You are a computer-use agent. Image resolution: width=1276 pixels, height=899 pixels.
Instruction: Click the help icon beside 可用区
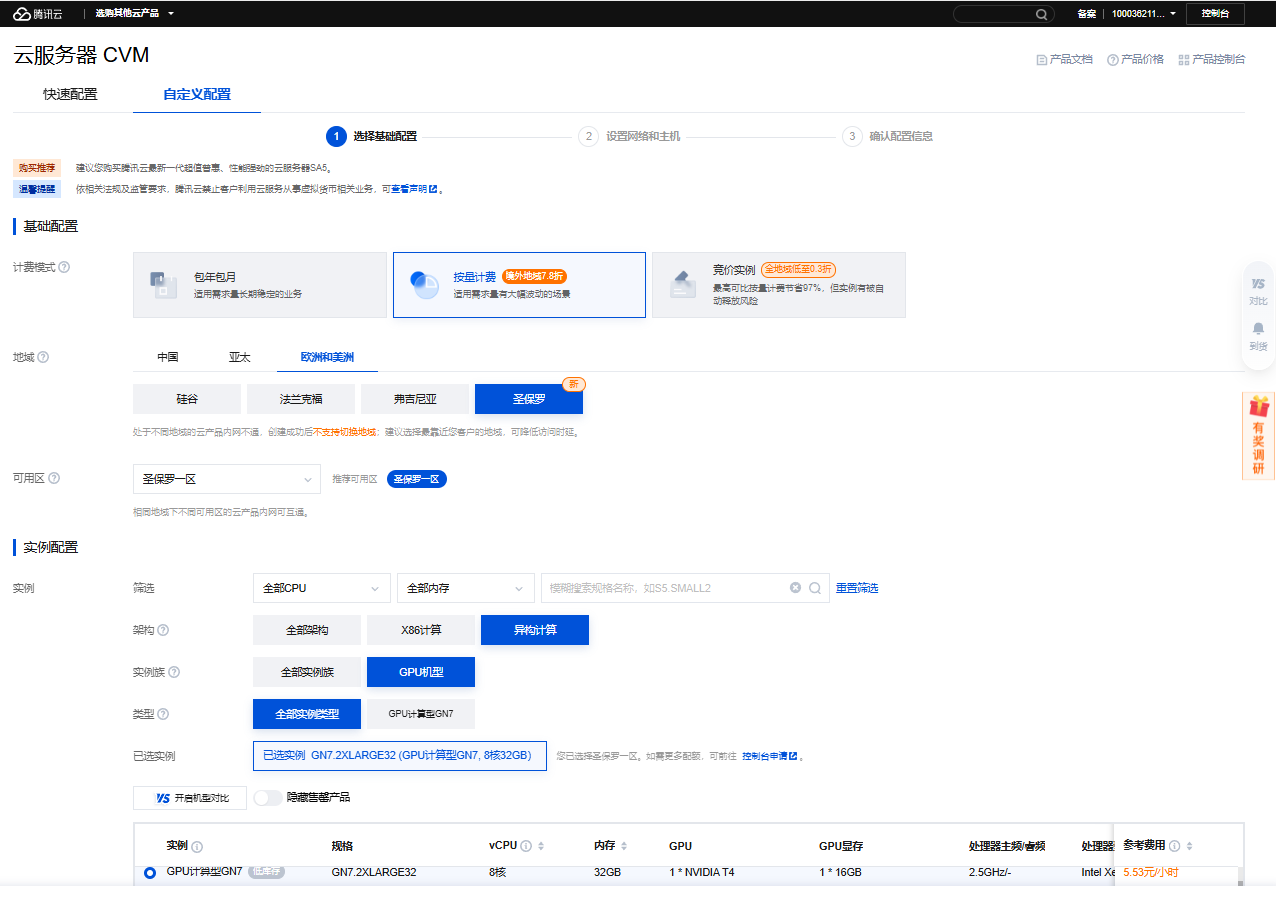[54, 478]
